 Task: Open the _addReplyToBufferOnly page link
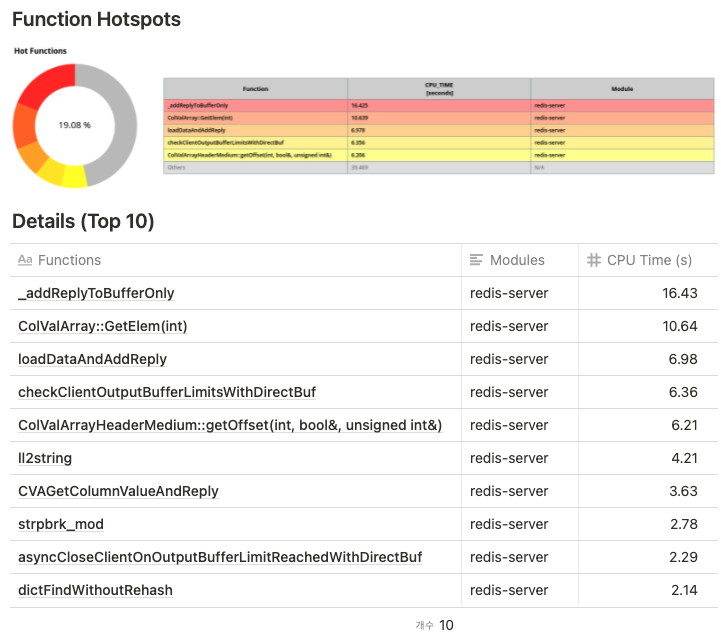96,293
